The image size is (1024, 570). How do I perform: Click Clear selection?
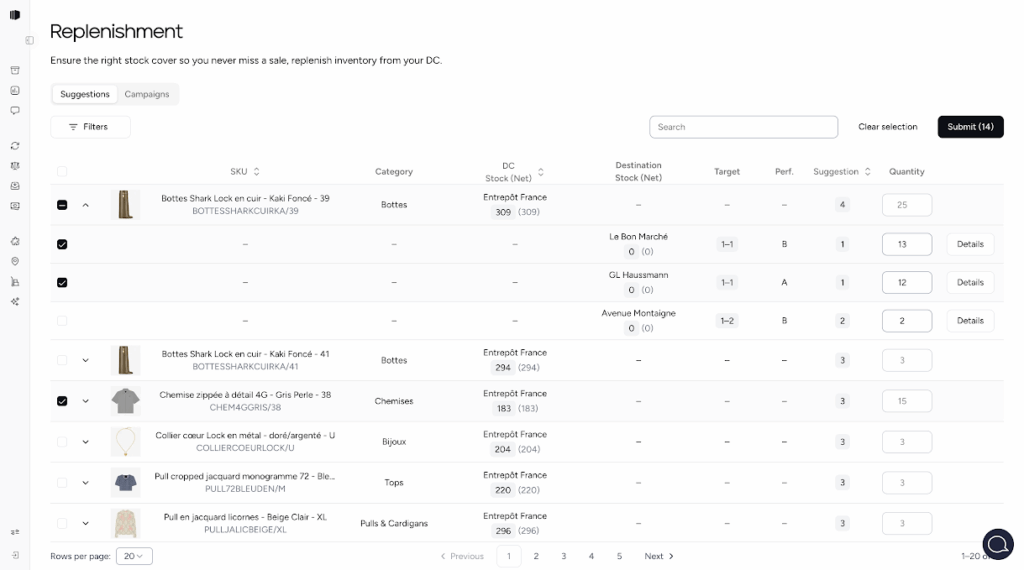887,127
